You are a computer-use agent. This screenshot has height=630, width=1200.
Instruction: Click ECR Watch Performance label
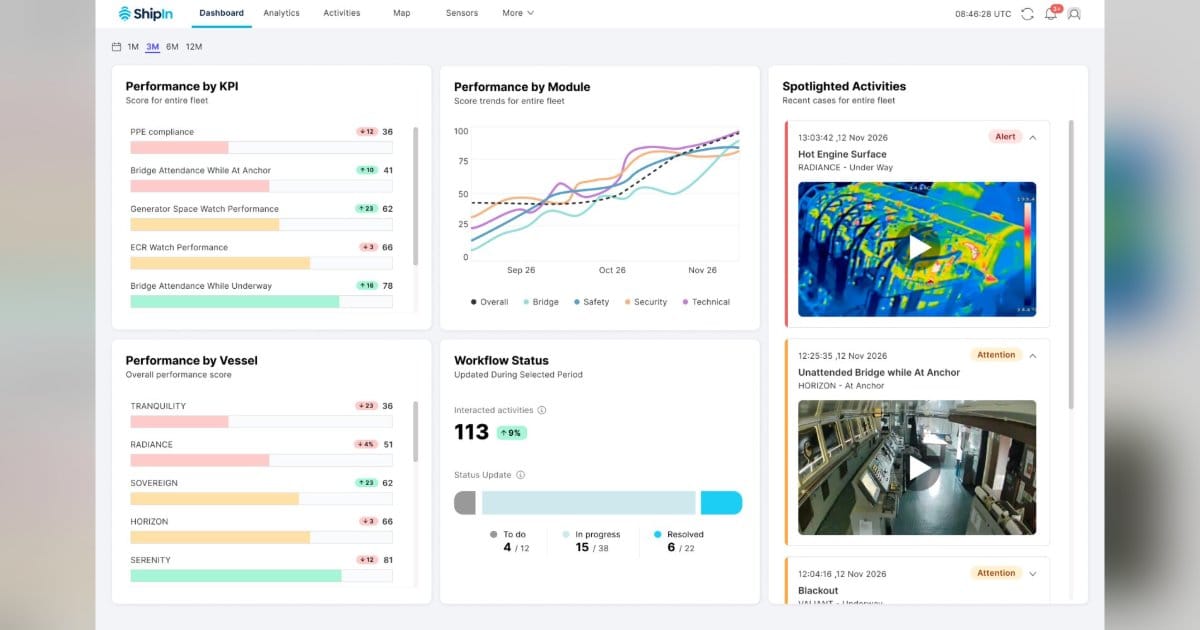(179, 247)
